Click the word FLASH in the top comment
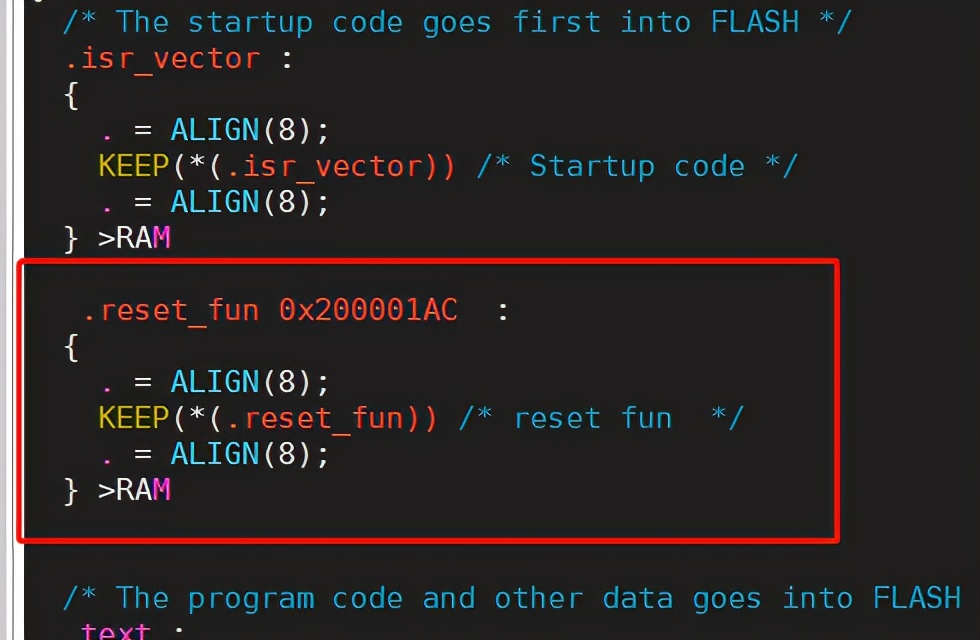The image size is (980, 640). click(x=755, y=21)
